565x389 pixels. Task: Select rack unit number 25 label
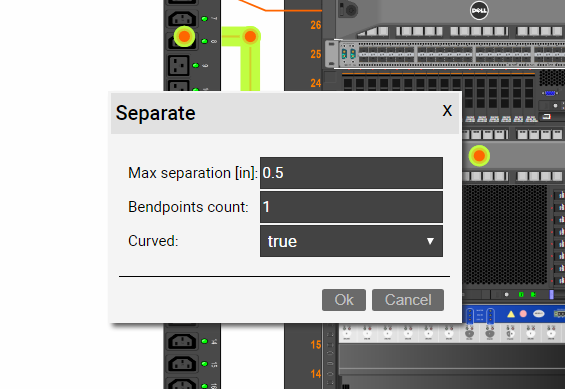tap(316, 54)
